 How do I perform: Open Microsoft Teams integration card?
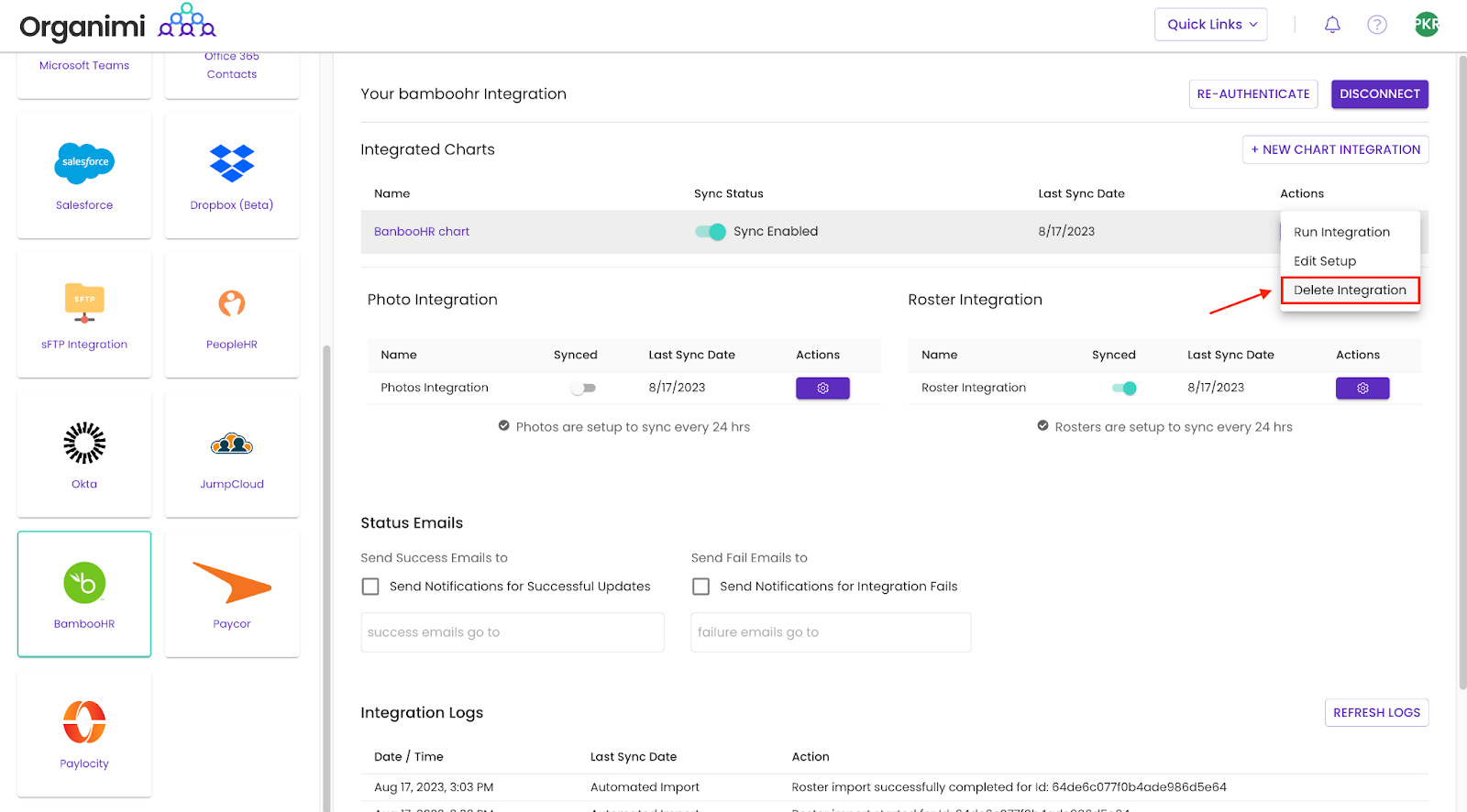point(84,73)
